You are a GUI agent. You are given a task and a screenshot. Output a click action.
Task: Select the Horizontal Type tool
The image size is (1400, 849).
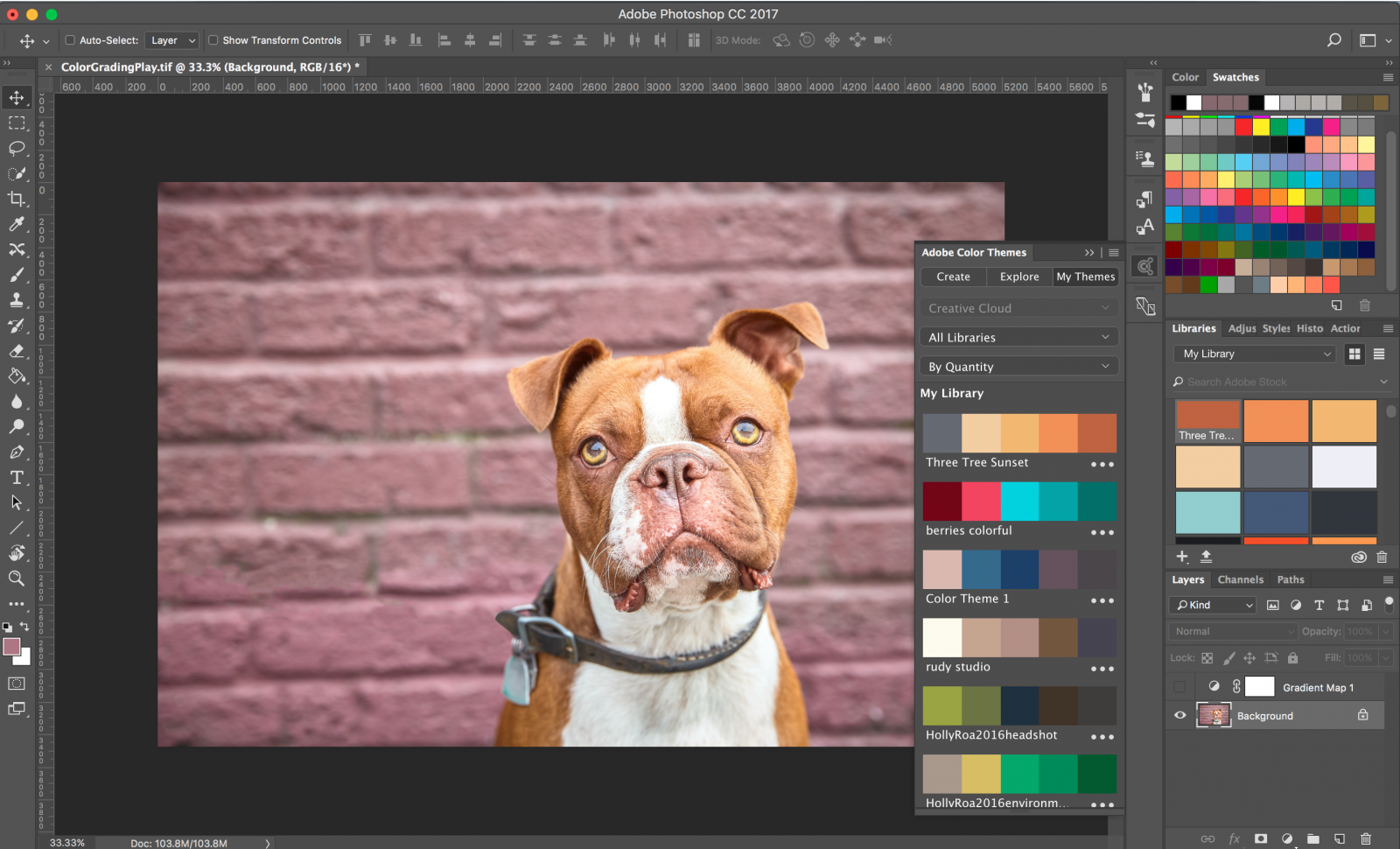click(x=17, y=478)
